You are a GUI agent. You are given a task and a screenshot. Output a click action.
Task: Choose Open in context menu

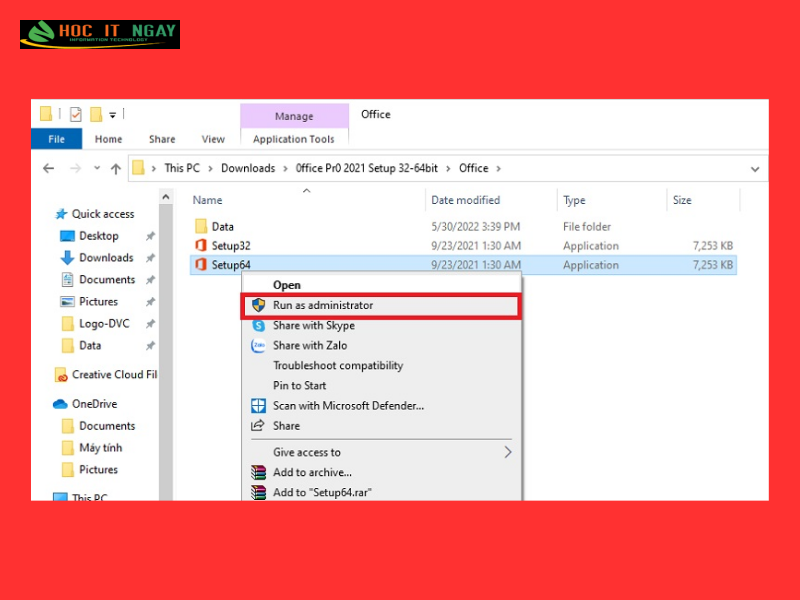pyautogui.click(x=382, y=285)
